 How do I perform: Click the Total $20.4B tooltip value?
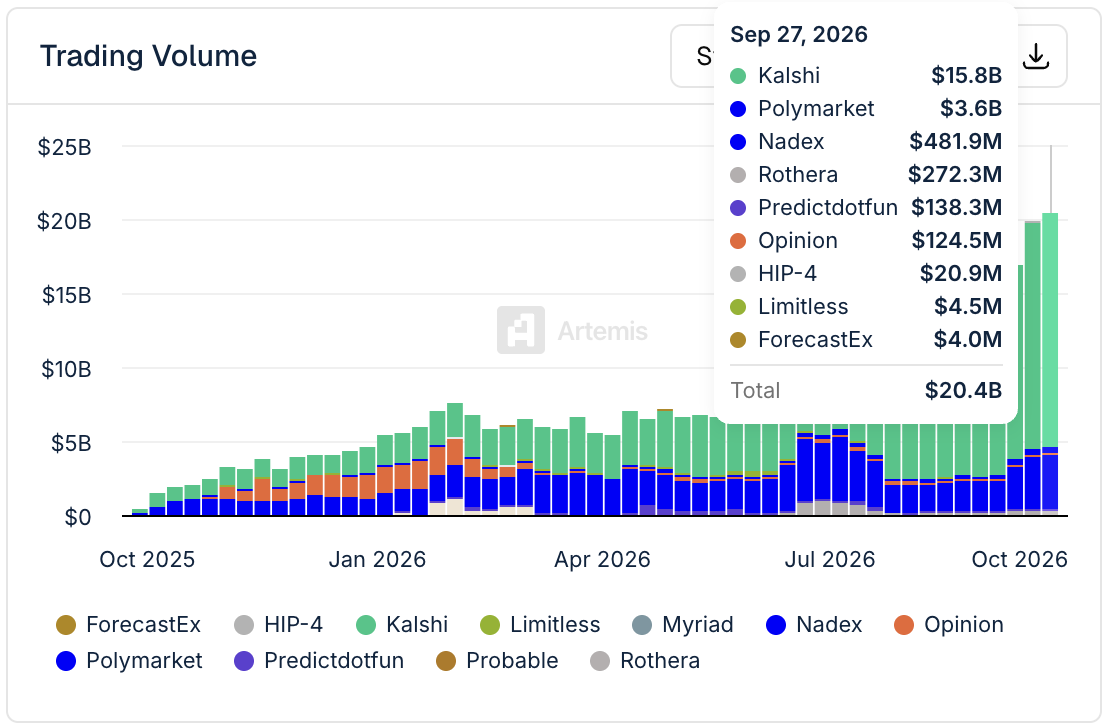pos(963,390)
